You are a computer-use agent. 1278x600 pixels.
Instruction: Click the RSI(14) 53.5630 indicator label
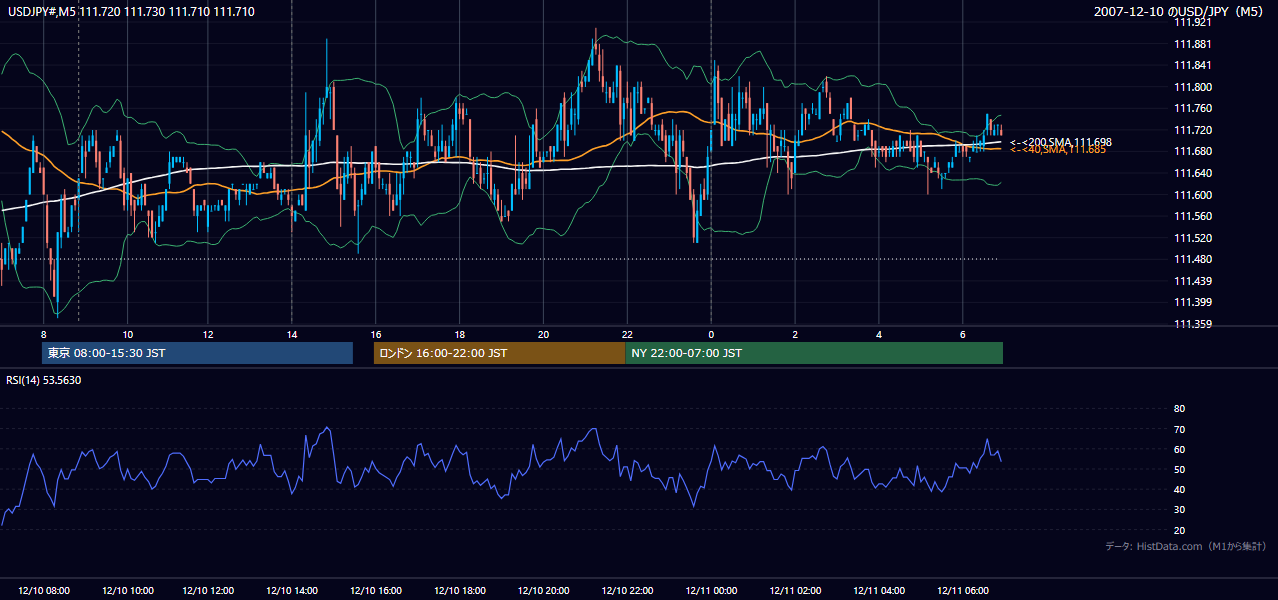click(43, 380)
